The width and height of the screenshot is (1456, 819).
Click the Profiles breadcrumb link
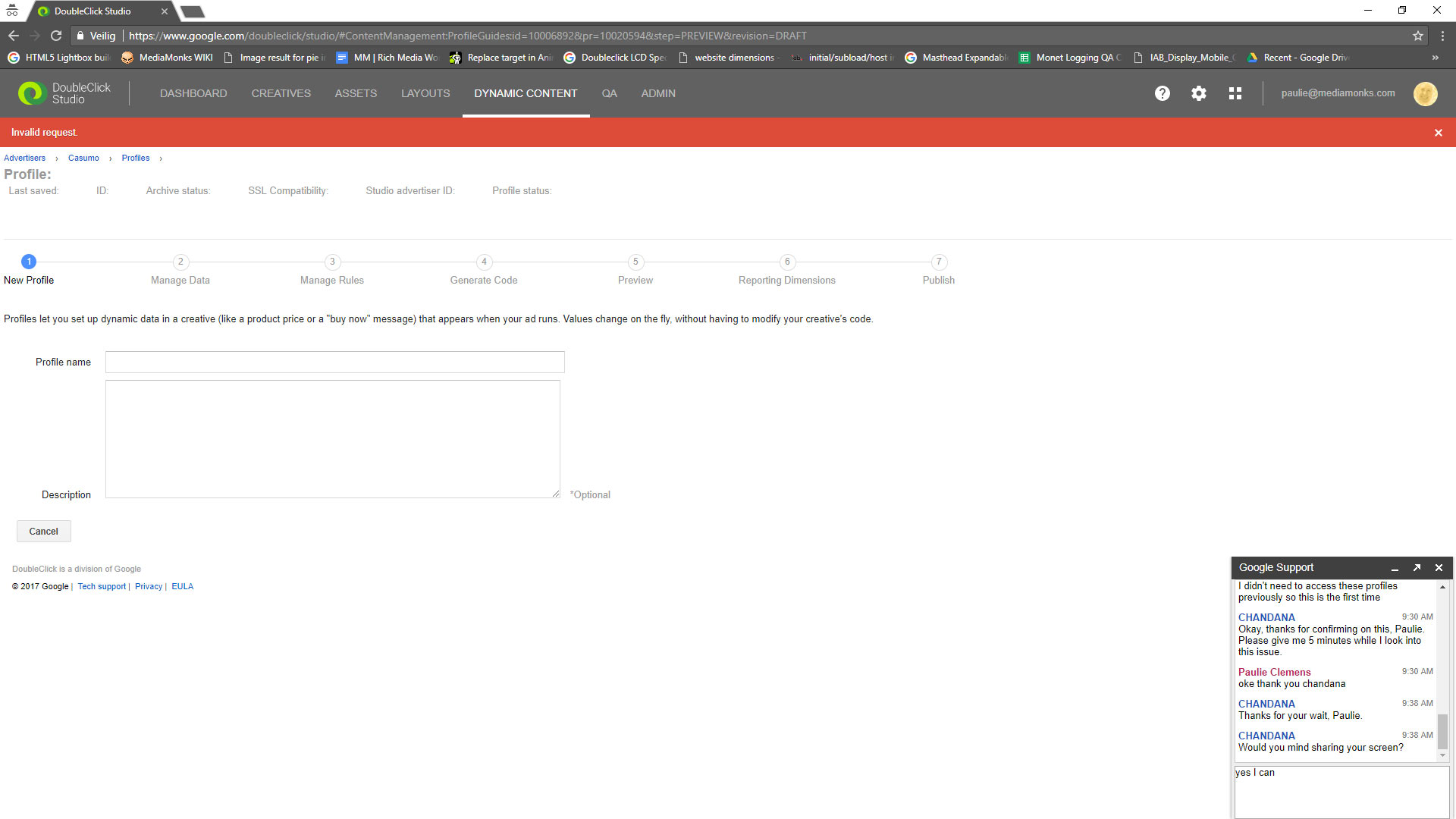pyautogui.click(x=136, y=158)
